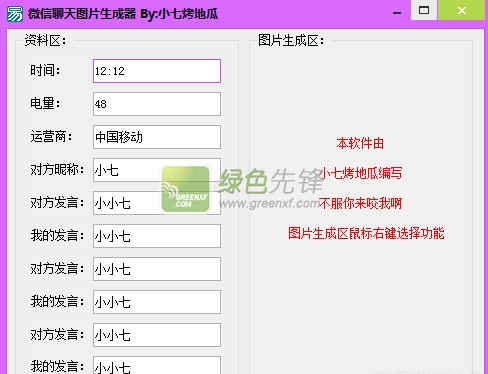Click the red text 不服你来咬我啊

point(360,203)
